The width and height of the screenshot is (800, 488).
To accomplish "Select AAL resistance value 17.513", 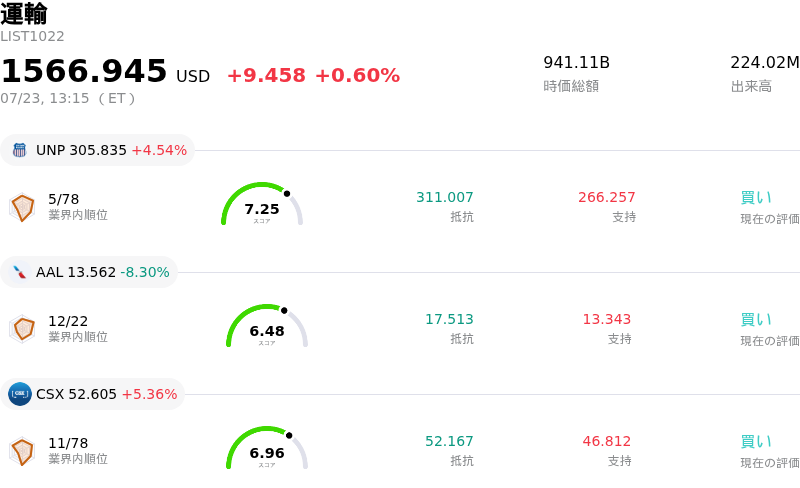I will click(x=449, y=319).
